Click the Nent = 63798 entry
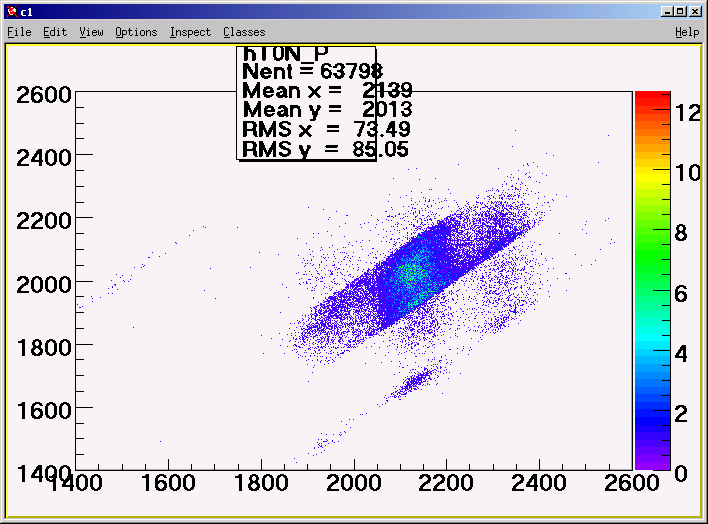This screenshot has height=524, width=708. click(x=312, y=71)
